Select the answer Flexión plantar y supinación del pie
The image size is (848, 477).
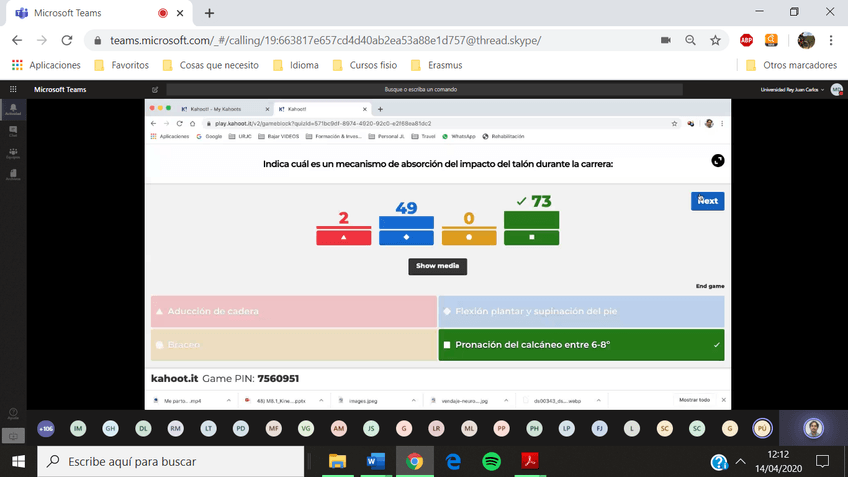(581, 312)
